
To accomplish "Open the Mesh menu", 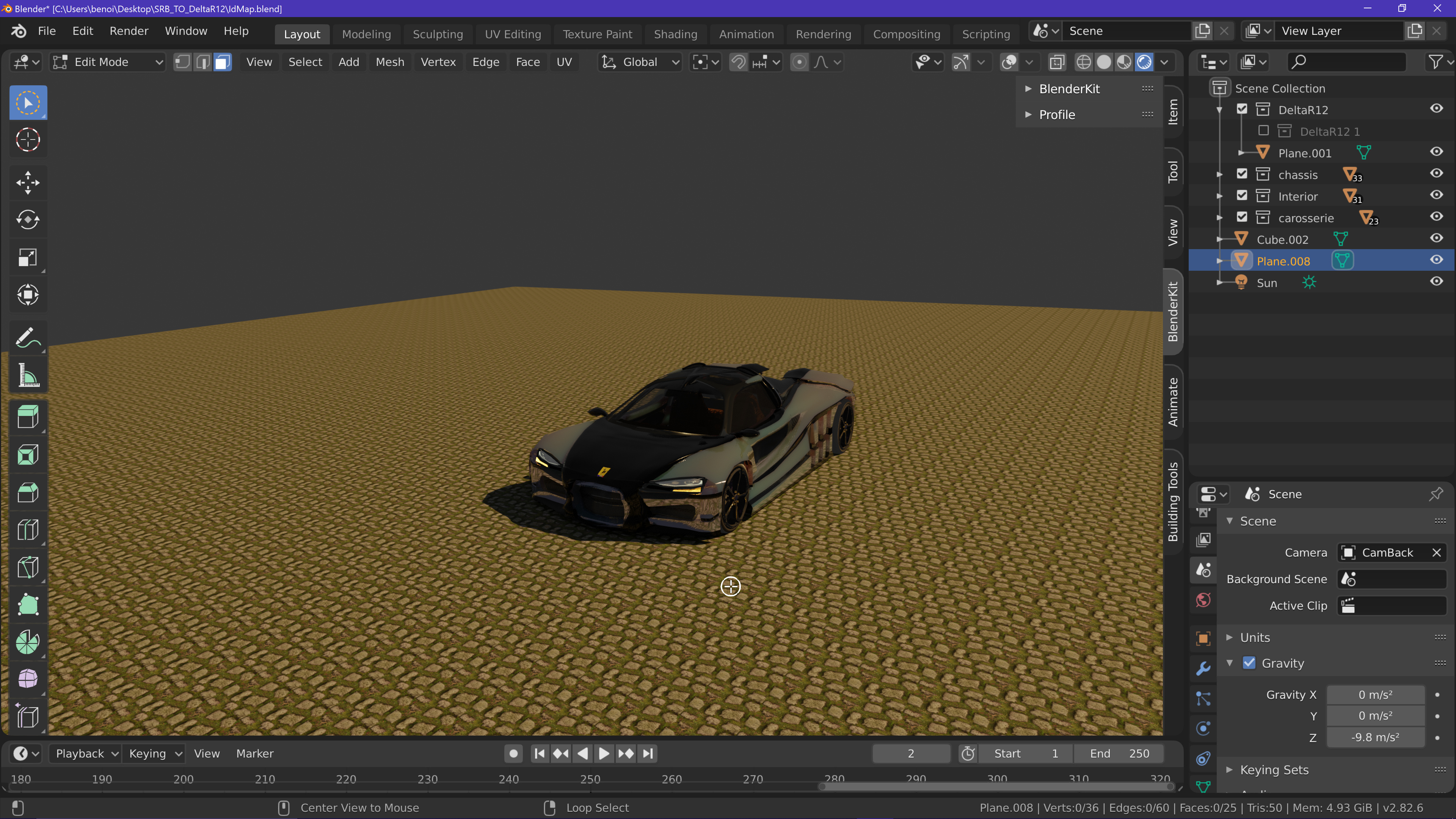I will point(389,62).
